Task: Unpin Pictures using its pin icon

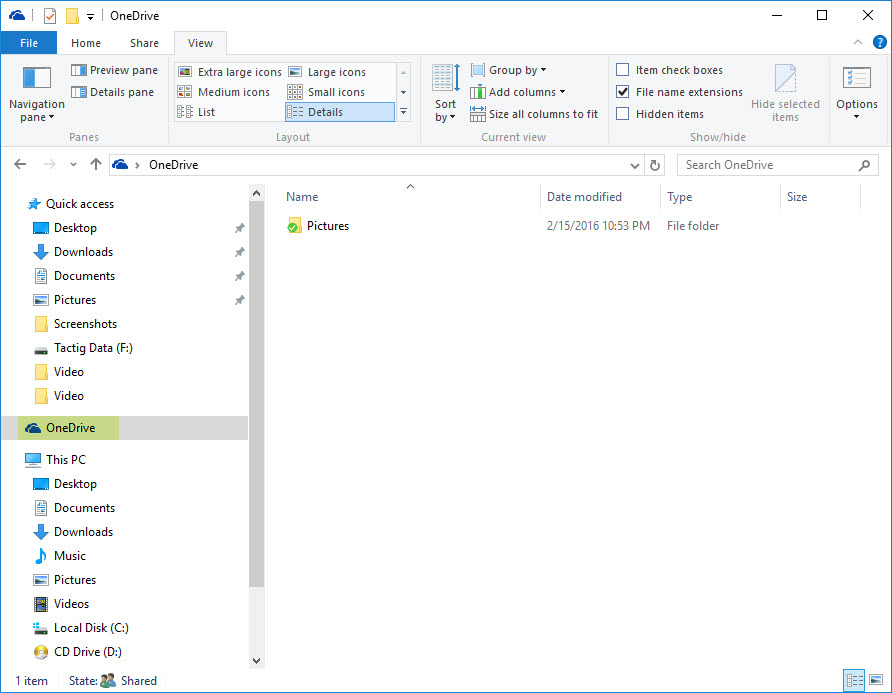Action: 239,300
